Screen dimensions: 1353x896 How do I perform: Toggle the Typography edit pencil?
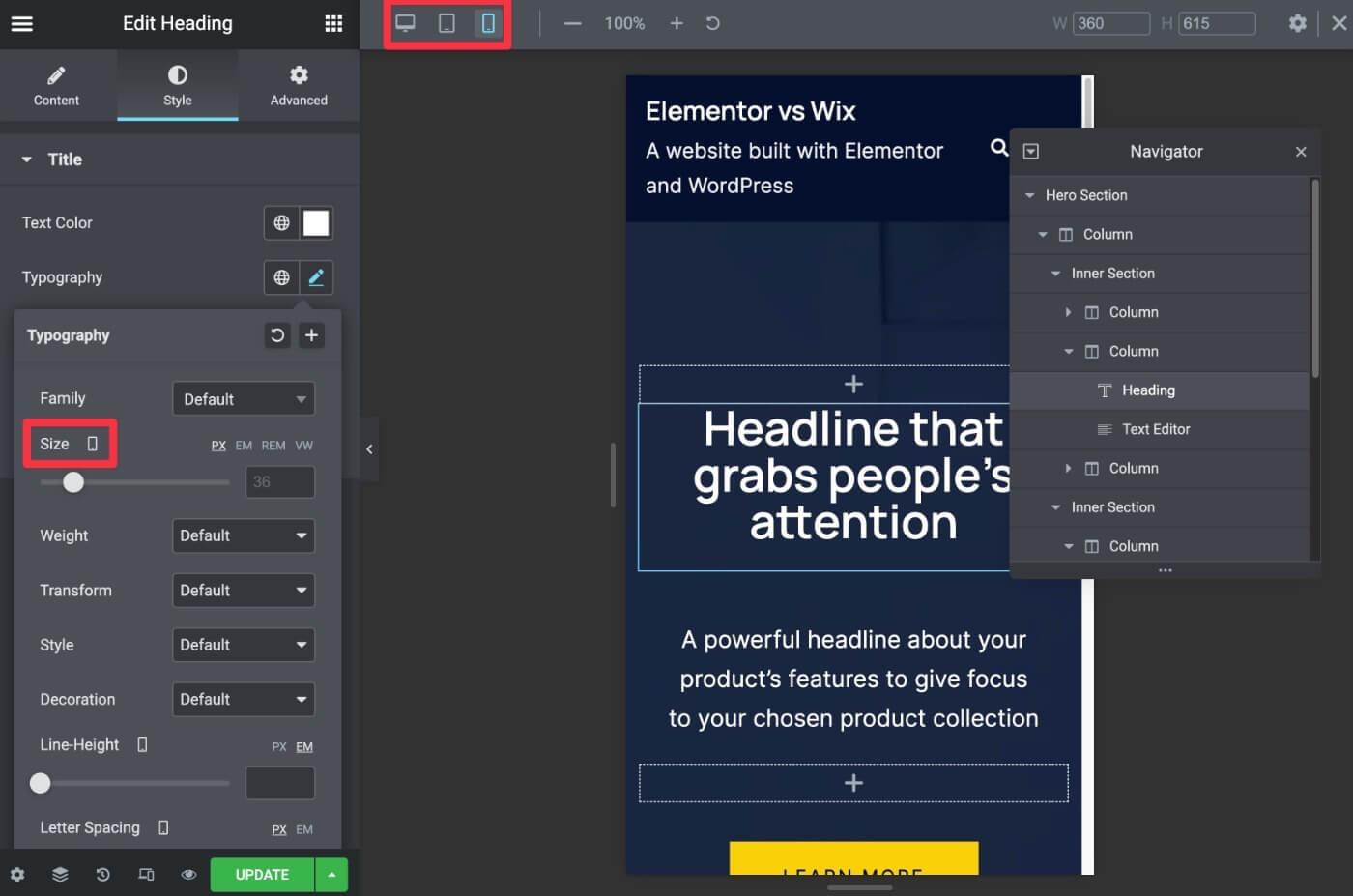click(x=316, y=277)
